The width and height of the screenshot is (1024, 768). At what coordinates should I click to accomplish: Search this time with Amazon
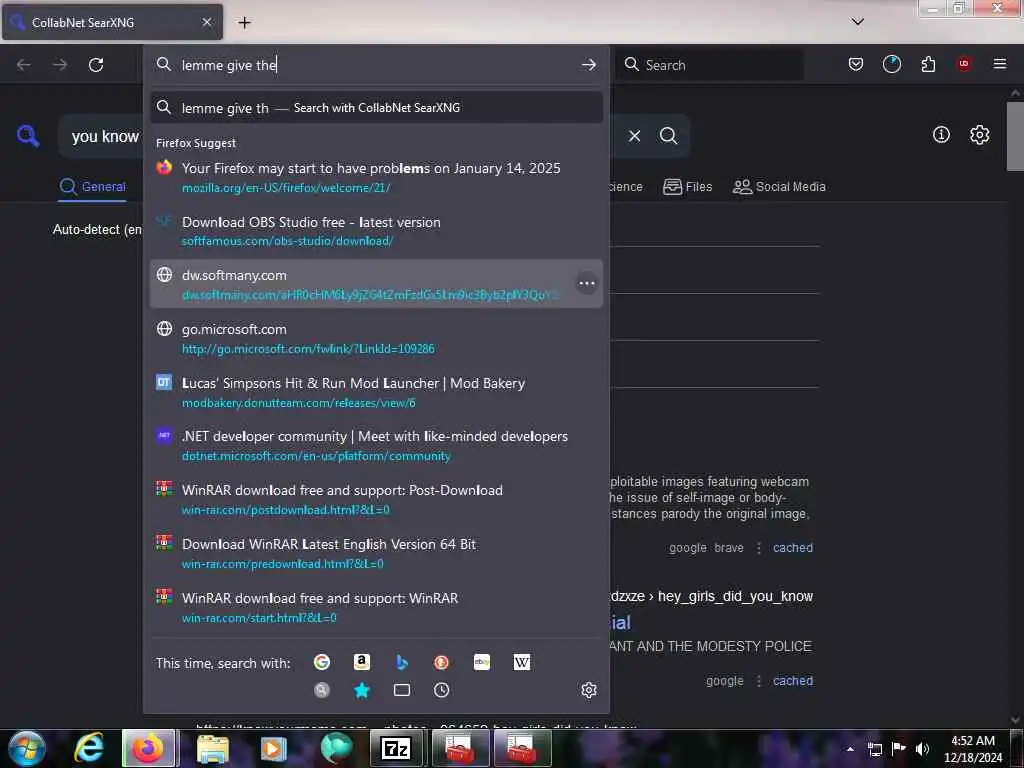point(362,662)
